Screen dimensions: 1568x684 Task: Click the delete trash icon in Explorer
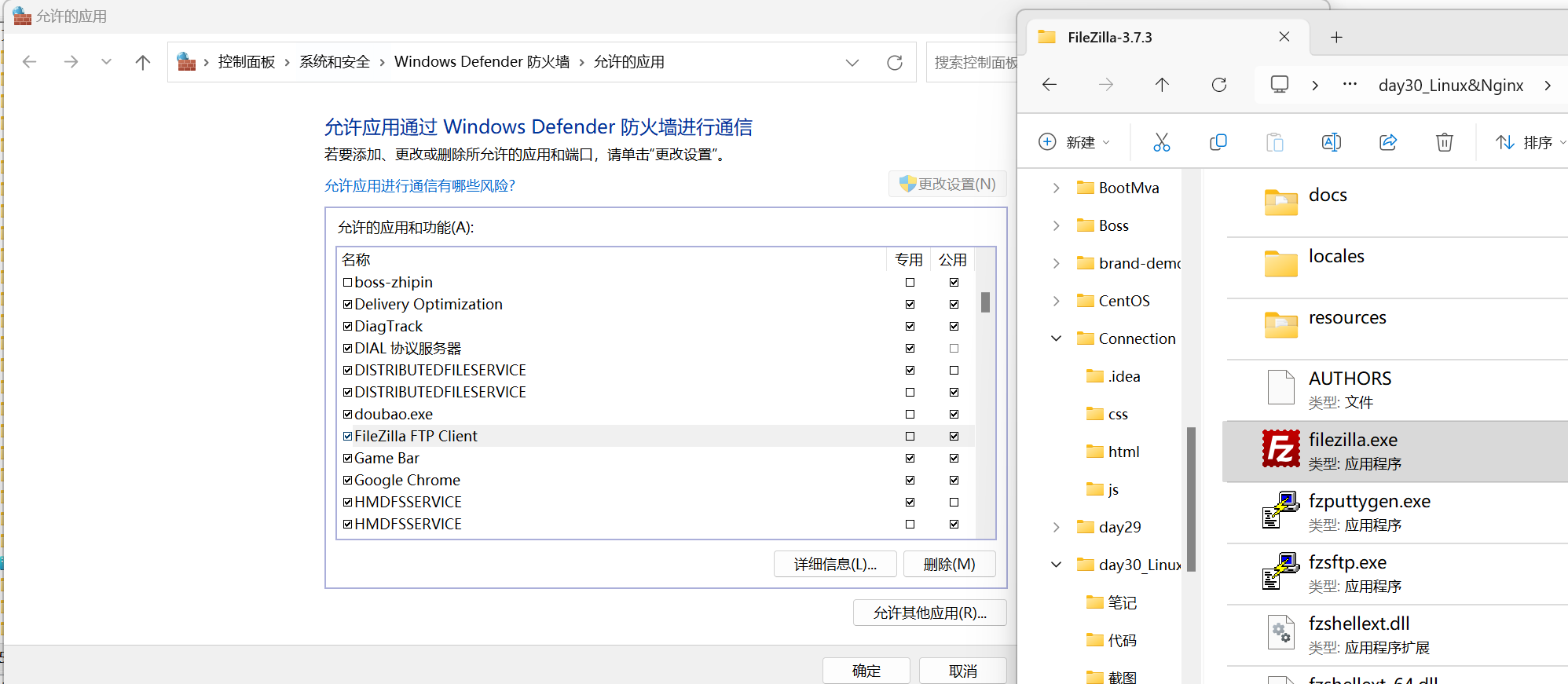(x=1445, y=142)
